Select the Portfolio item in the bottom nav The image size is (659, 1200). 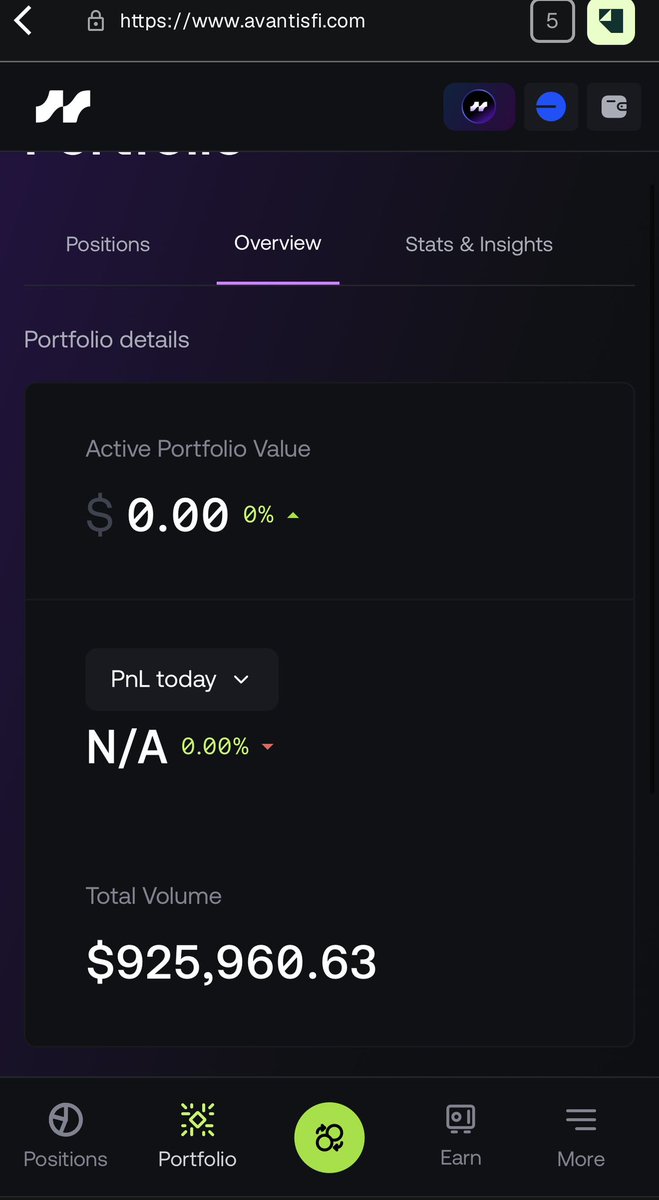[x=197, y=1137]
